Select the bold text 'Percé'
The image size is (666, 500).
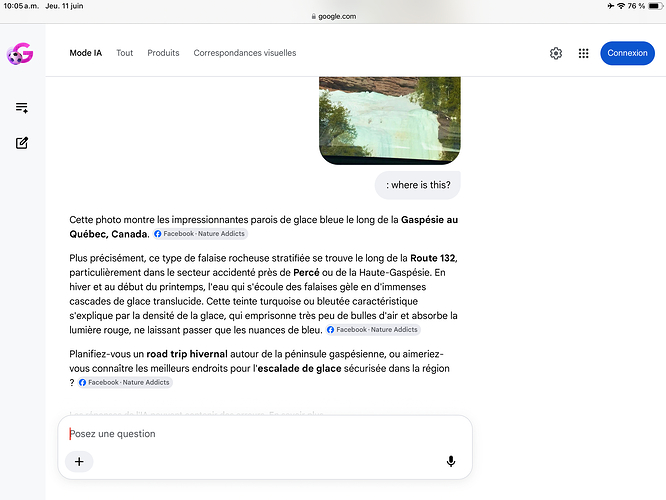tap(306, 273)
